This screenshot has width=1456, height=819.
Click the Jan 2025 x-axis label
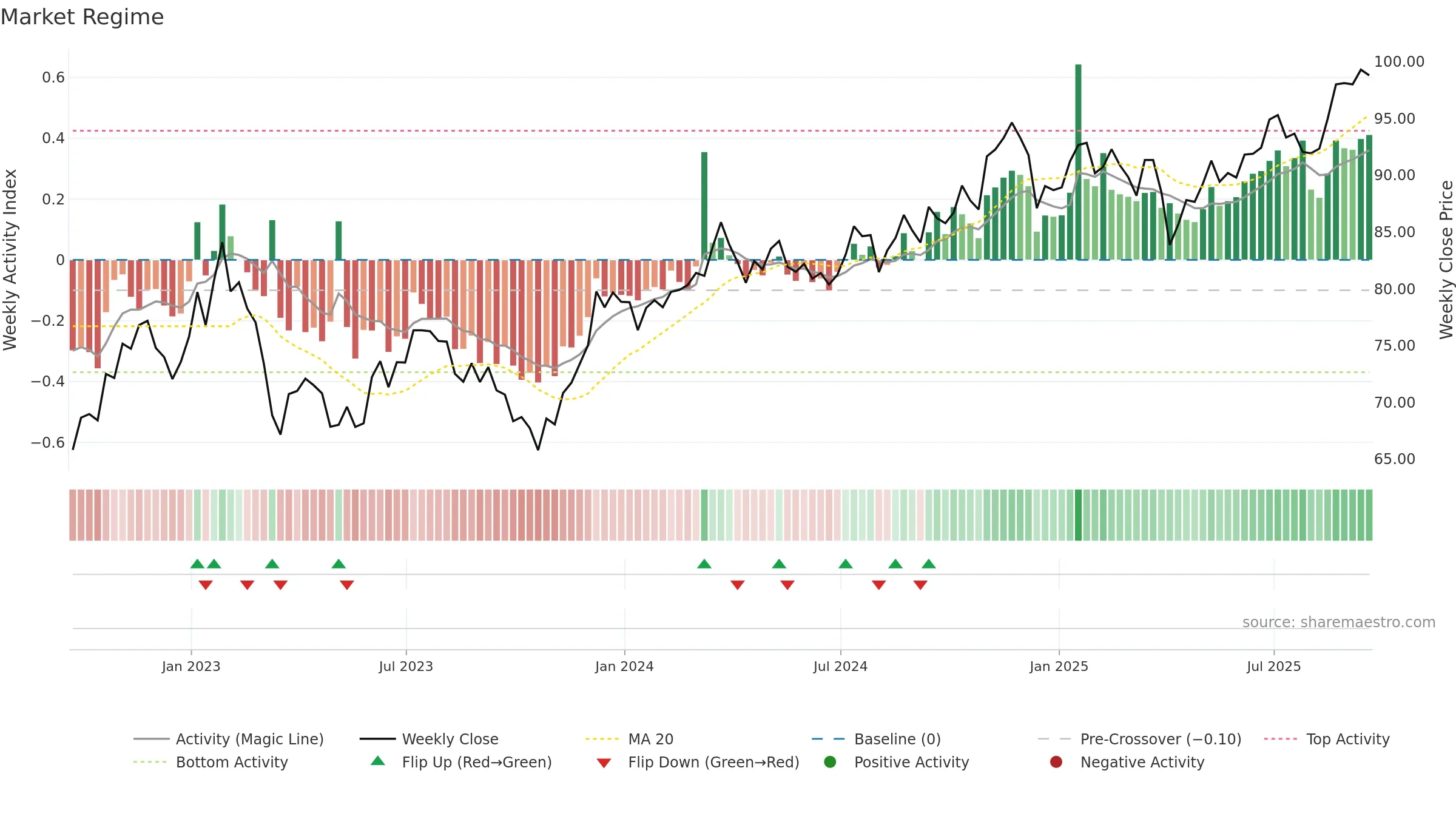coord(1059,666)
